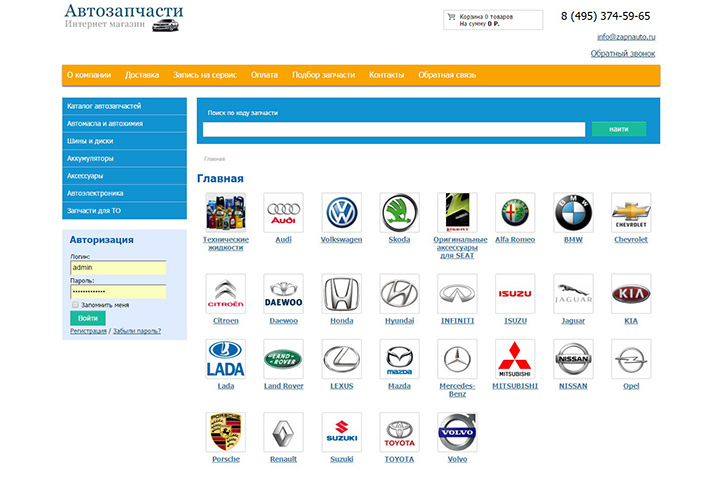Choose the MITSUBISHI logo icon

tap(515, 359)
